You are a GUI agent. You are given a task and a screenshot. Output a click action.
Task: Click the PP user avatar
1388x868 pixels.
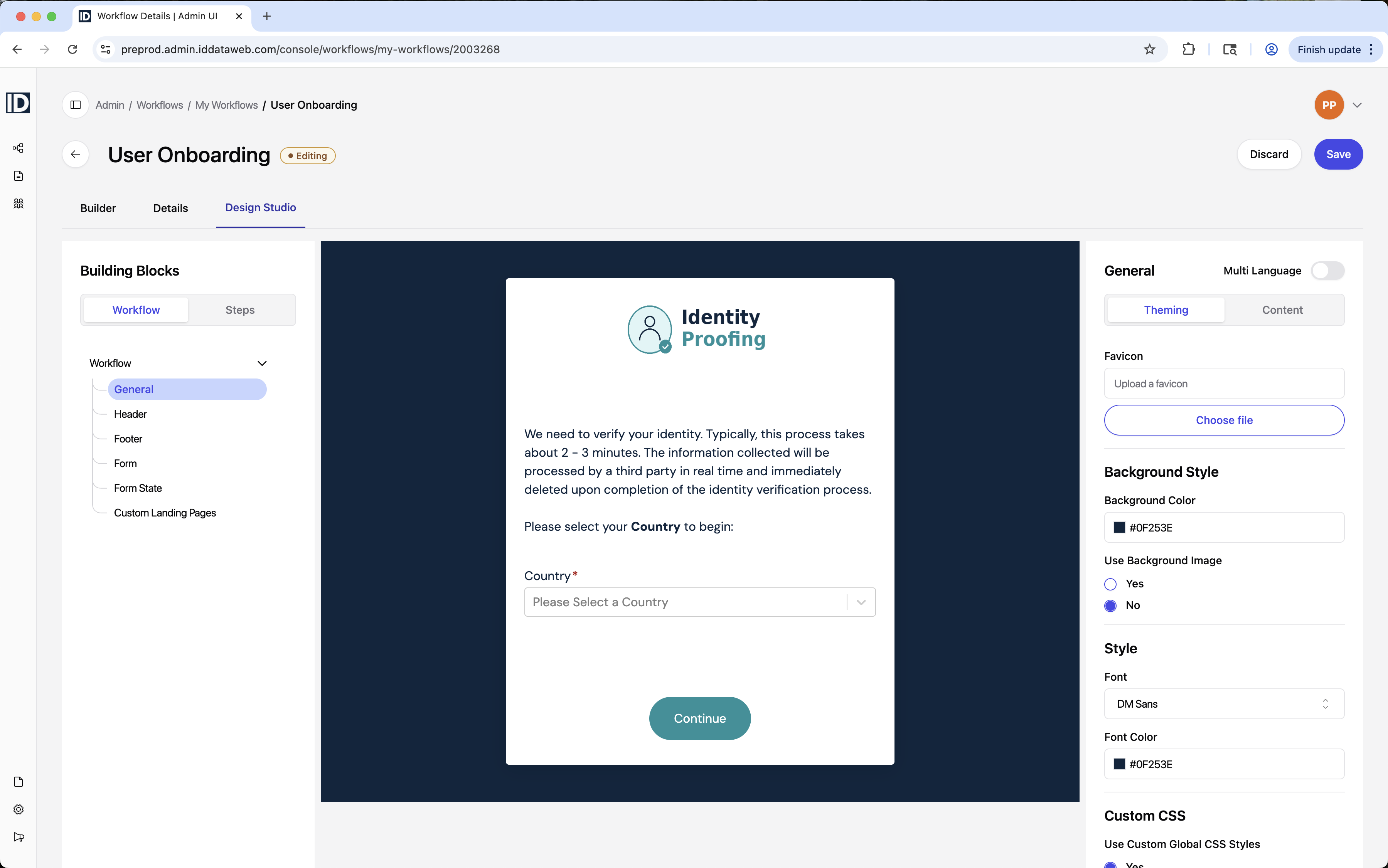1329,105
